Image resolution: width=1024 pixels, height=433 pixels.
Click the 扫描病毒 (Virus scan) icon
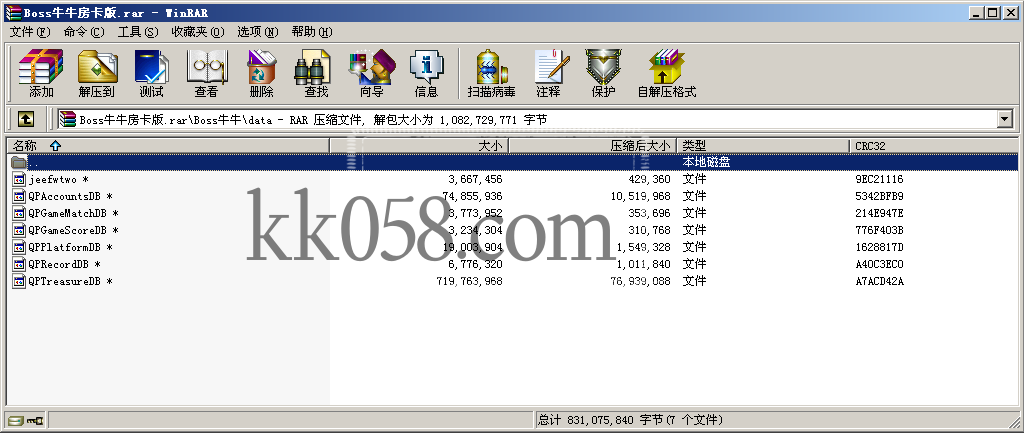(x=492, y=67)
